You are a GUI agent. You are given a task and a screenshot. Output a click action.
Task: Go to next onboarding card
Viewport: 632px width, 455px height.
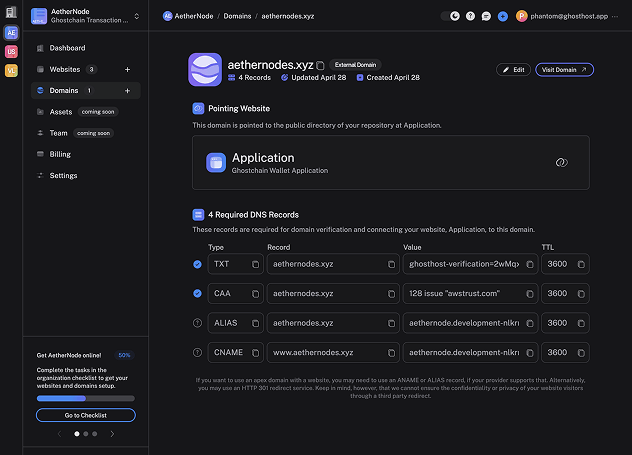[112, 434]
